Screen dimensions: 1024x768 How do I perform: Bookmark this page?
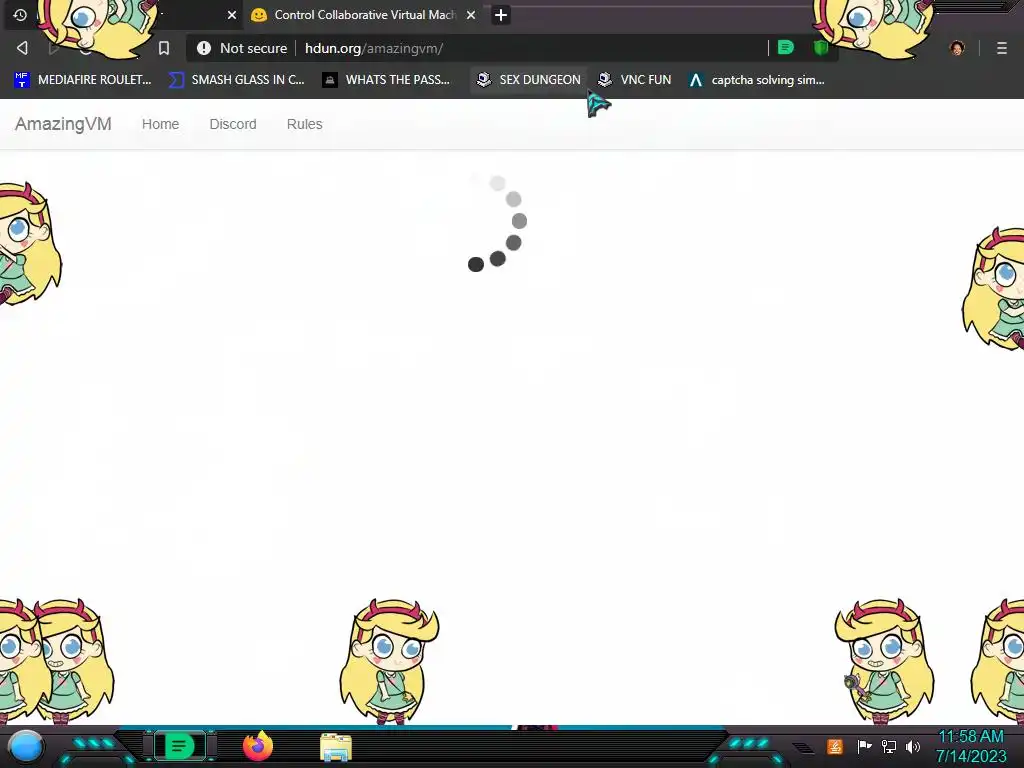pos(164,48)
